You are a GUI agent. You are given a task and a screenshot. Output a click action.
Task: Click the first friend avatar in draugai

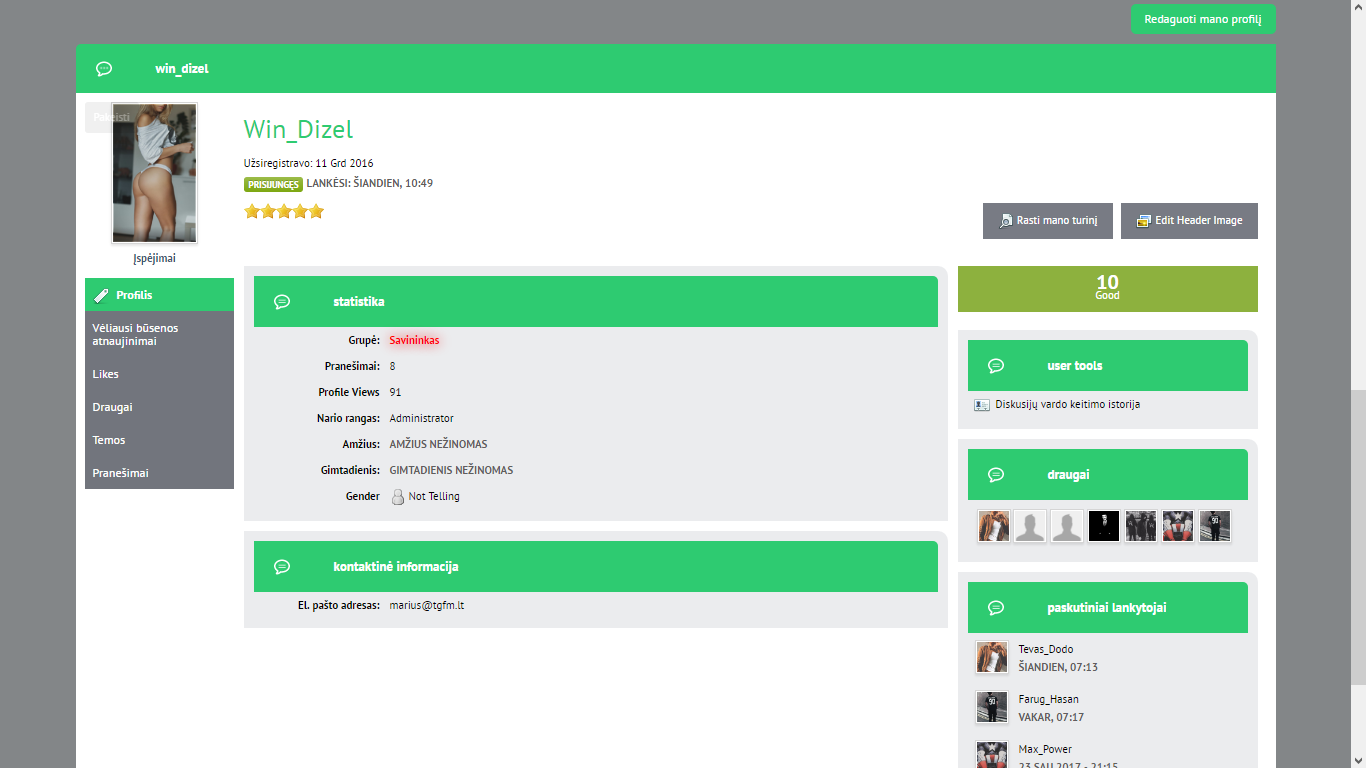[993, 526]
